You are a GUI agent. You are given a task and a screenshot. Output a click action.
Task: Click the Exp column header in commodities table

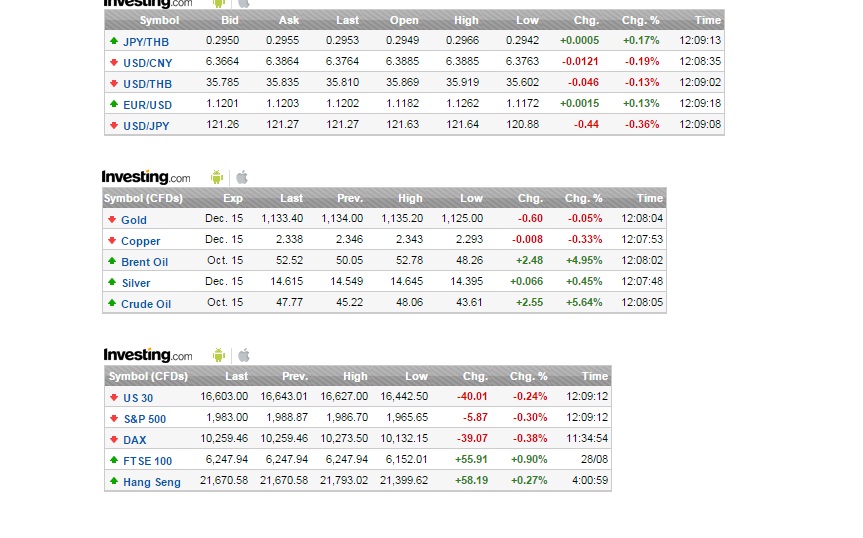232,198
